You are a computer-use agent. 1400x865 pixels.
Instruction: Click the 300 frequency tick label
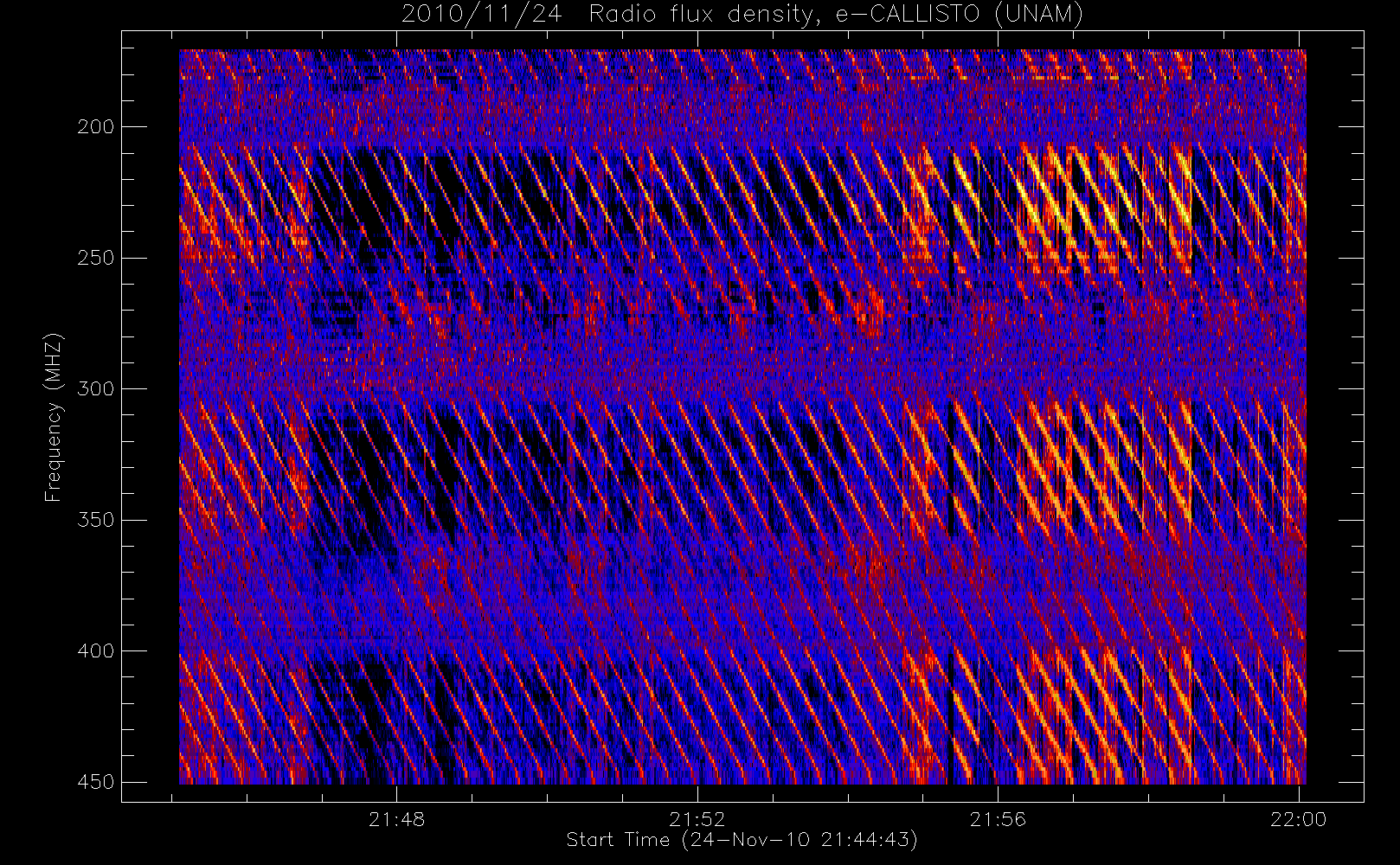coord(95,389)
